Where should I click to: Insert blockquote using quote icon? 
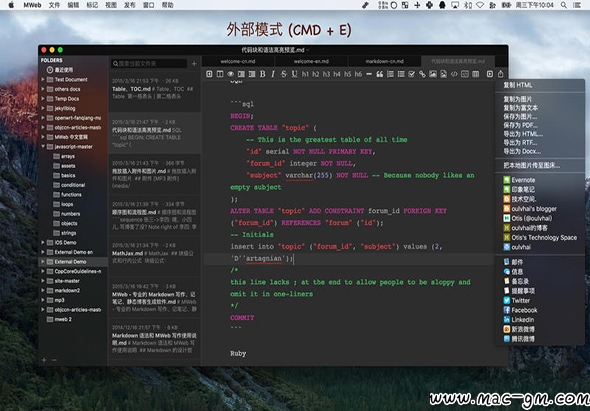[380, 74]
